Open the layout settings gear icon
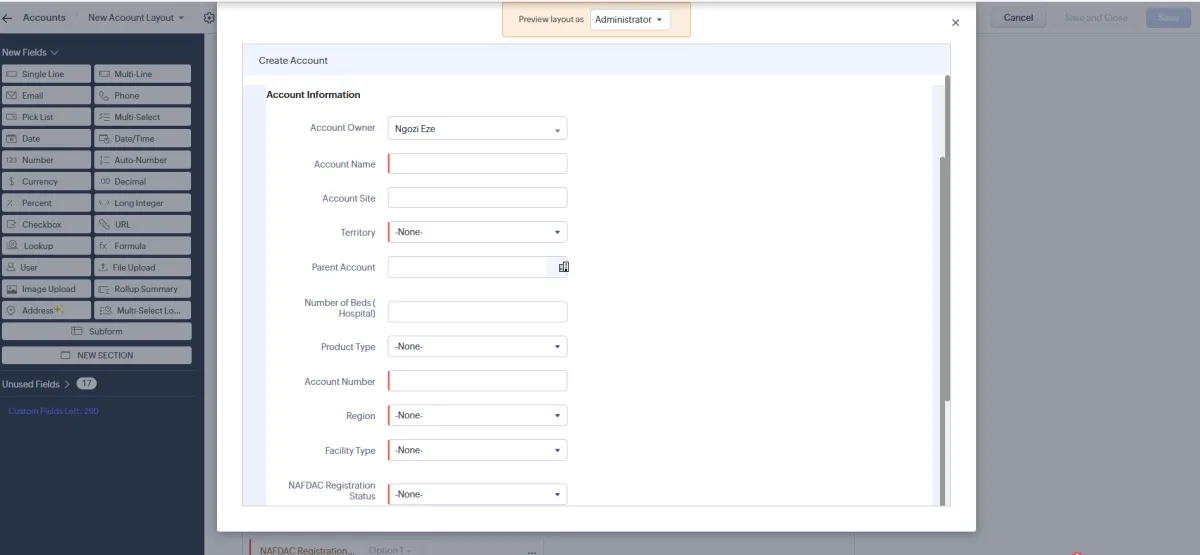 pyautogui.click(x=208, y=18)
